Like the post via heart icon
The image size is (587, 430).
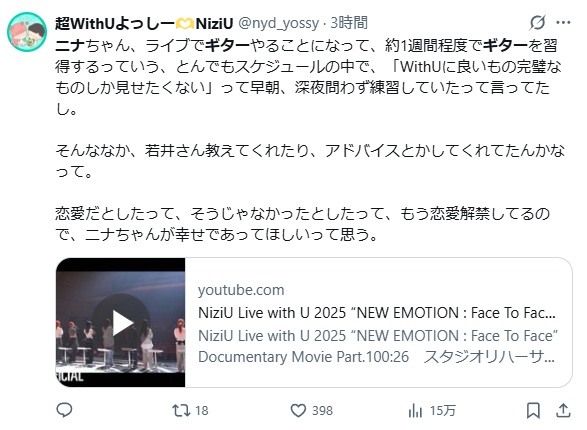[298, 411]
